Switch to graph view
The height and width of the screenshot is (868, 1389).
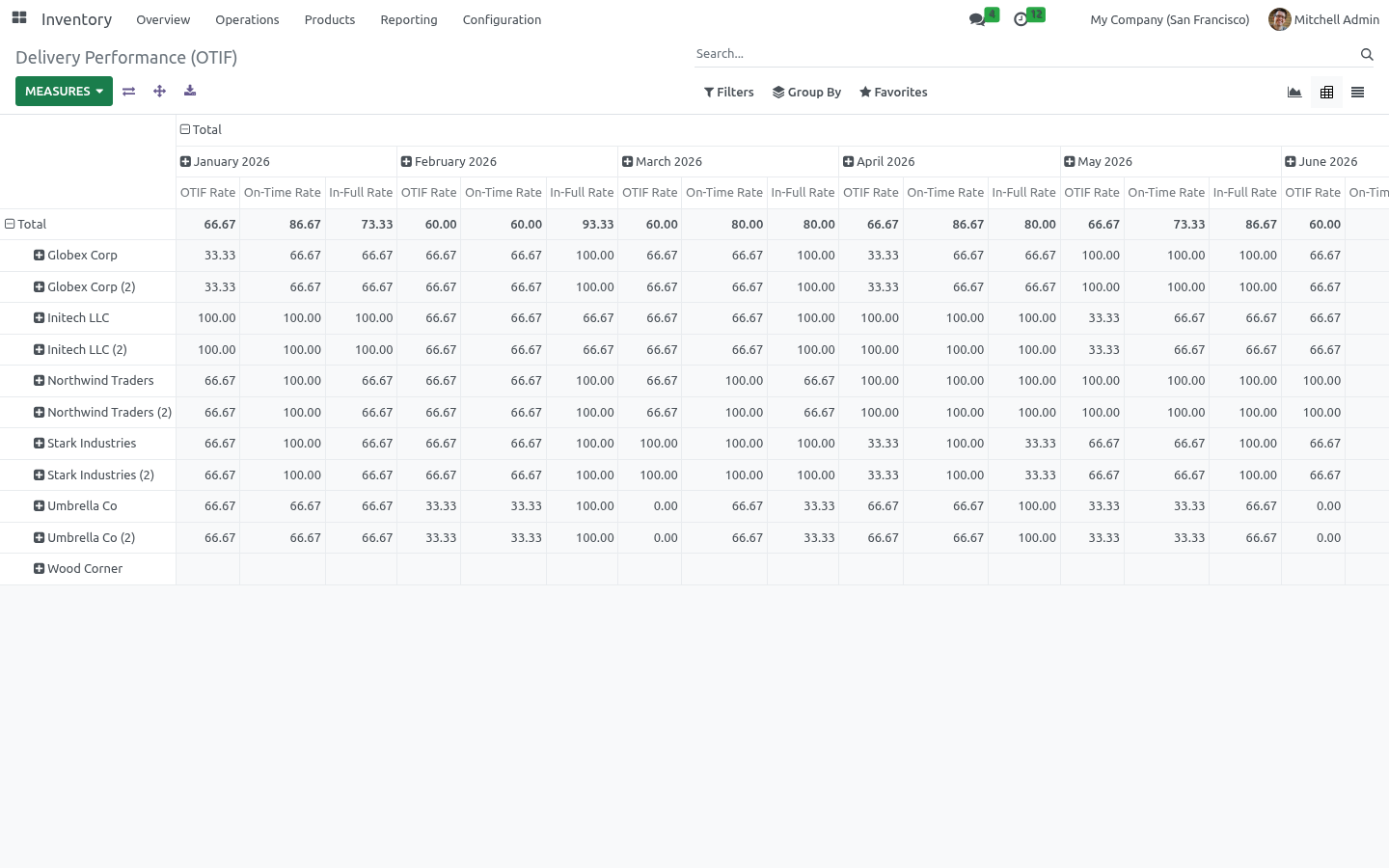point(1294,93)
